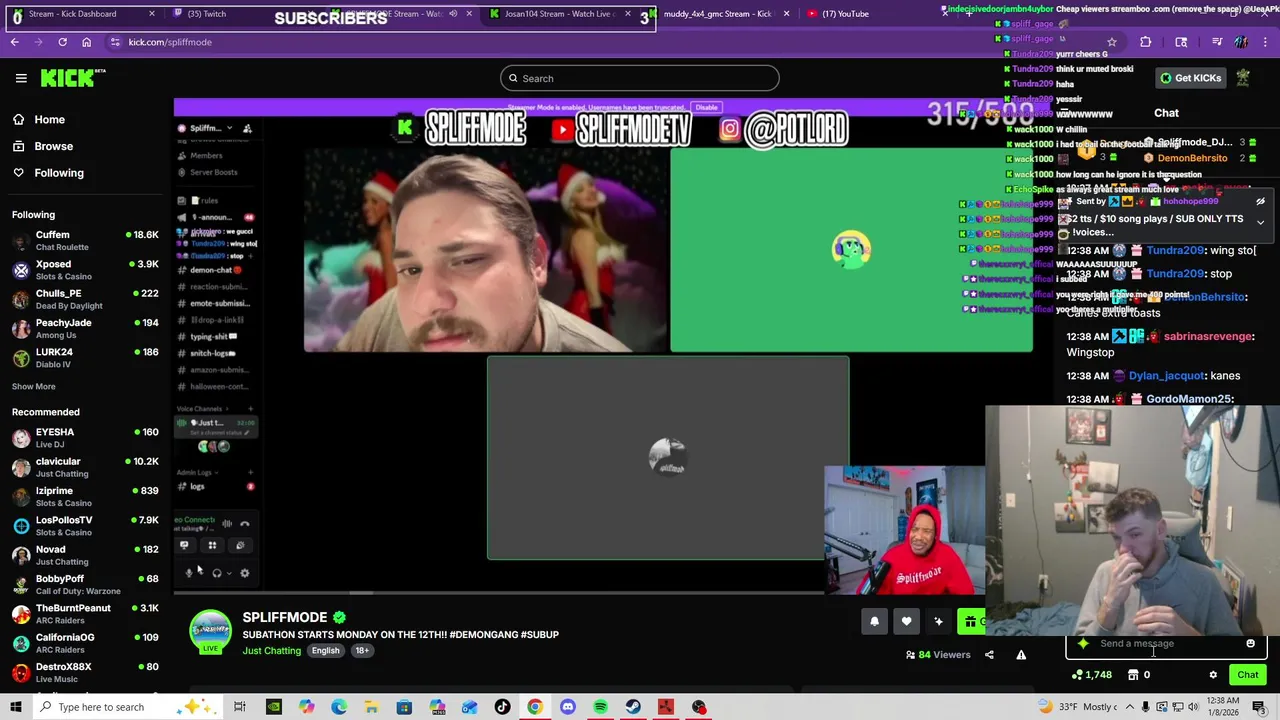Click the 18+ tag
The height and width of the screenshot is (720, 1280).
[x=362, y=651]
